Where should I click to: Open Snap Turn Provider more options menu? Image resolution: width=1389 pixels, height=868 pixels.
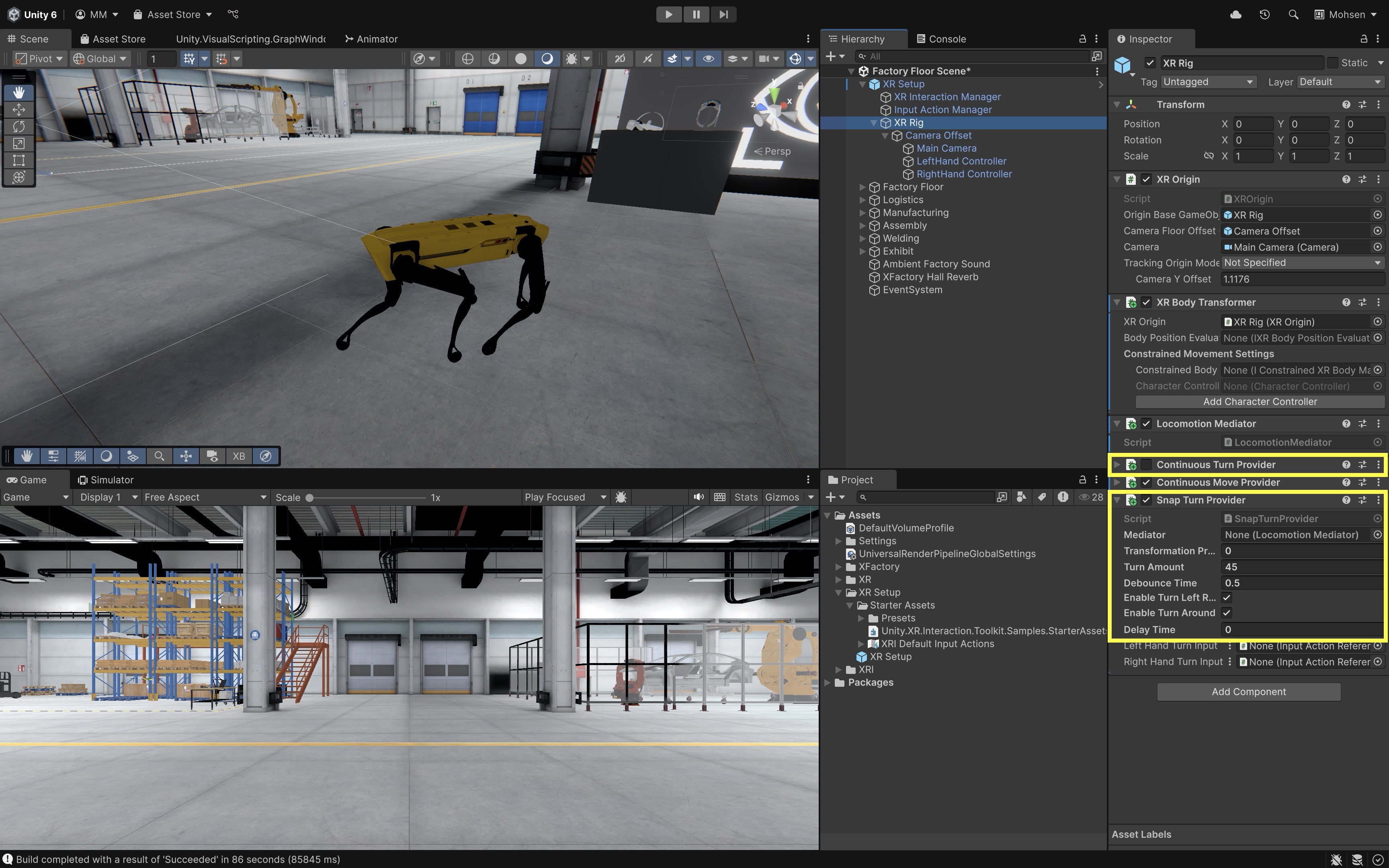click(x=1379, y=500)
